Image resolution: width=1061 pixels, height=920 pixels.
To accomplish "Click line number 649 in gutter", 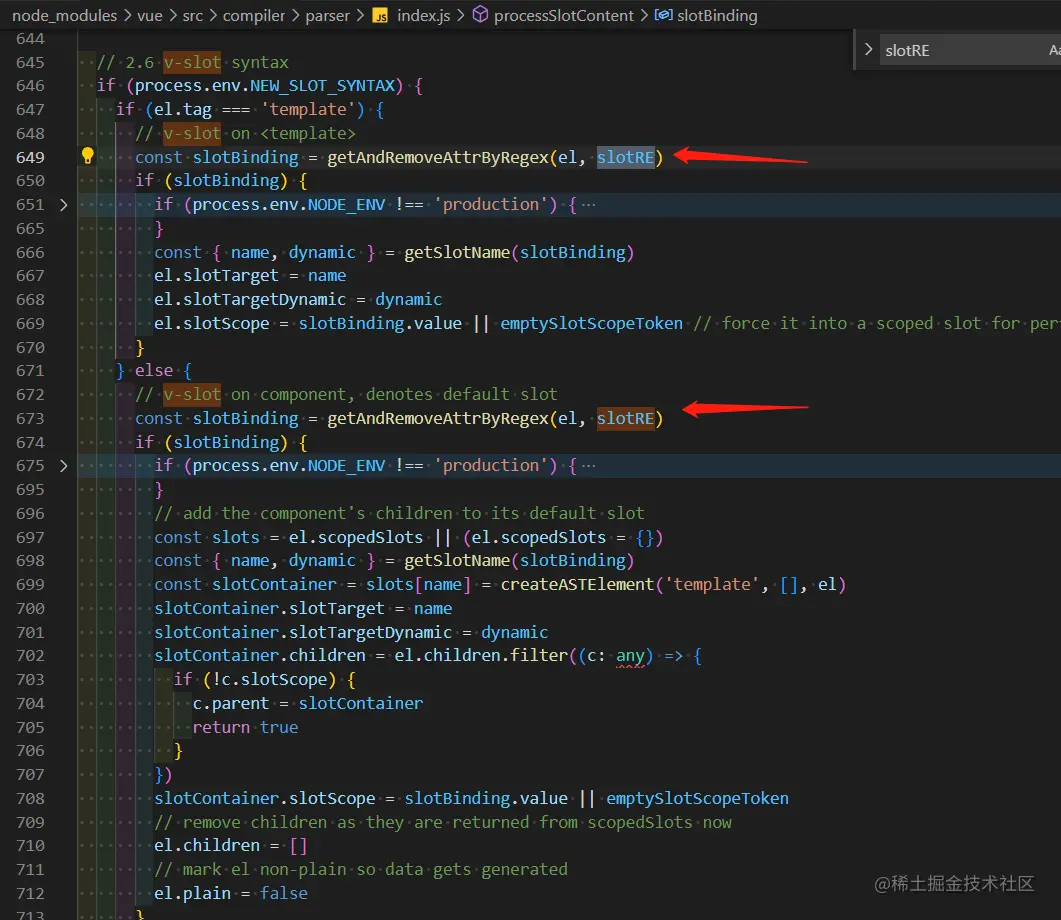I will (x=30, y=157).
